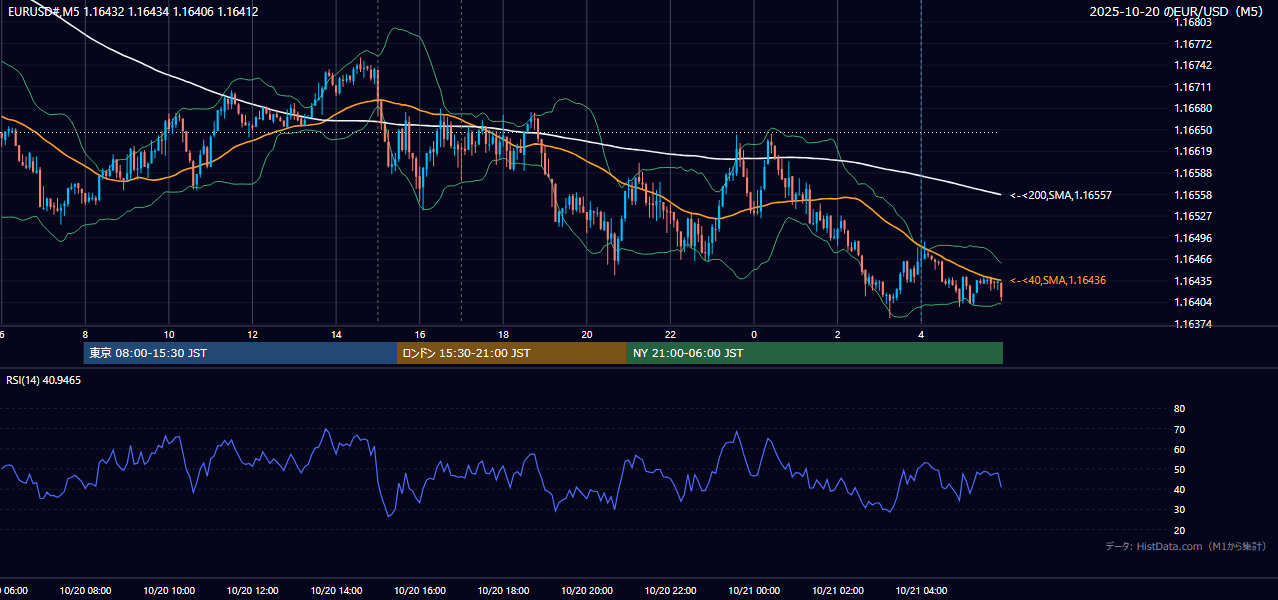
Task: Click price level 1.16435 on the axis
Action: point(1192,281)
